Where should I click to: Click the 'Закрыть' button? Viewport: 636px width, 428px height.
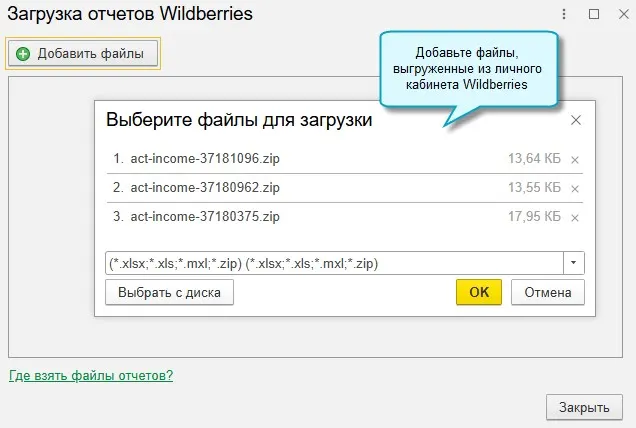[x=584, y=407]
